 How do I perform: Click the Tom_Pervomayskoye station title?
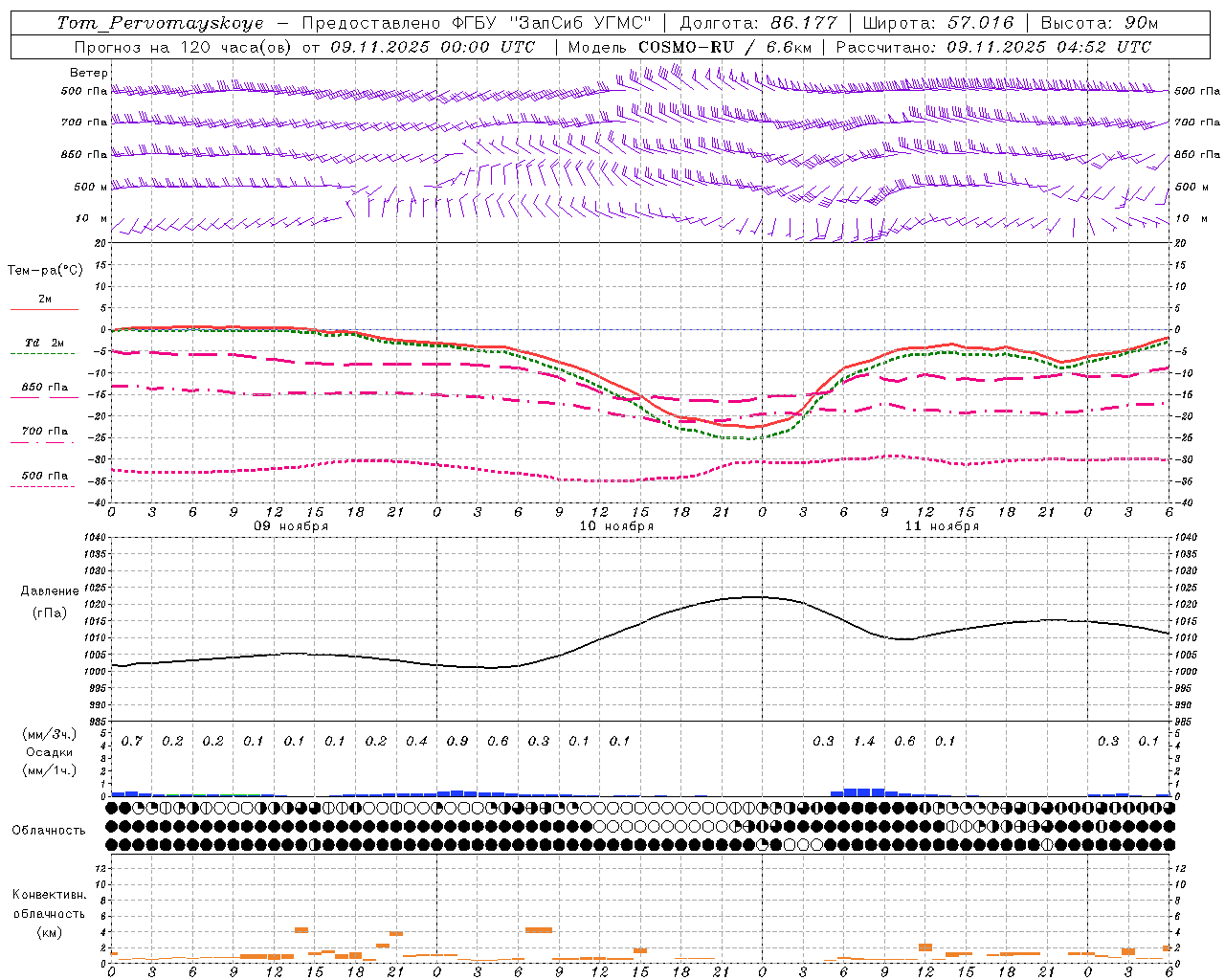point(160,23)
